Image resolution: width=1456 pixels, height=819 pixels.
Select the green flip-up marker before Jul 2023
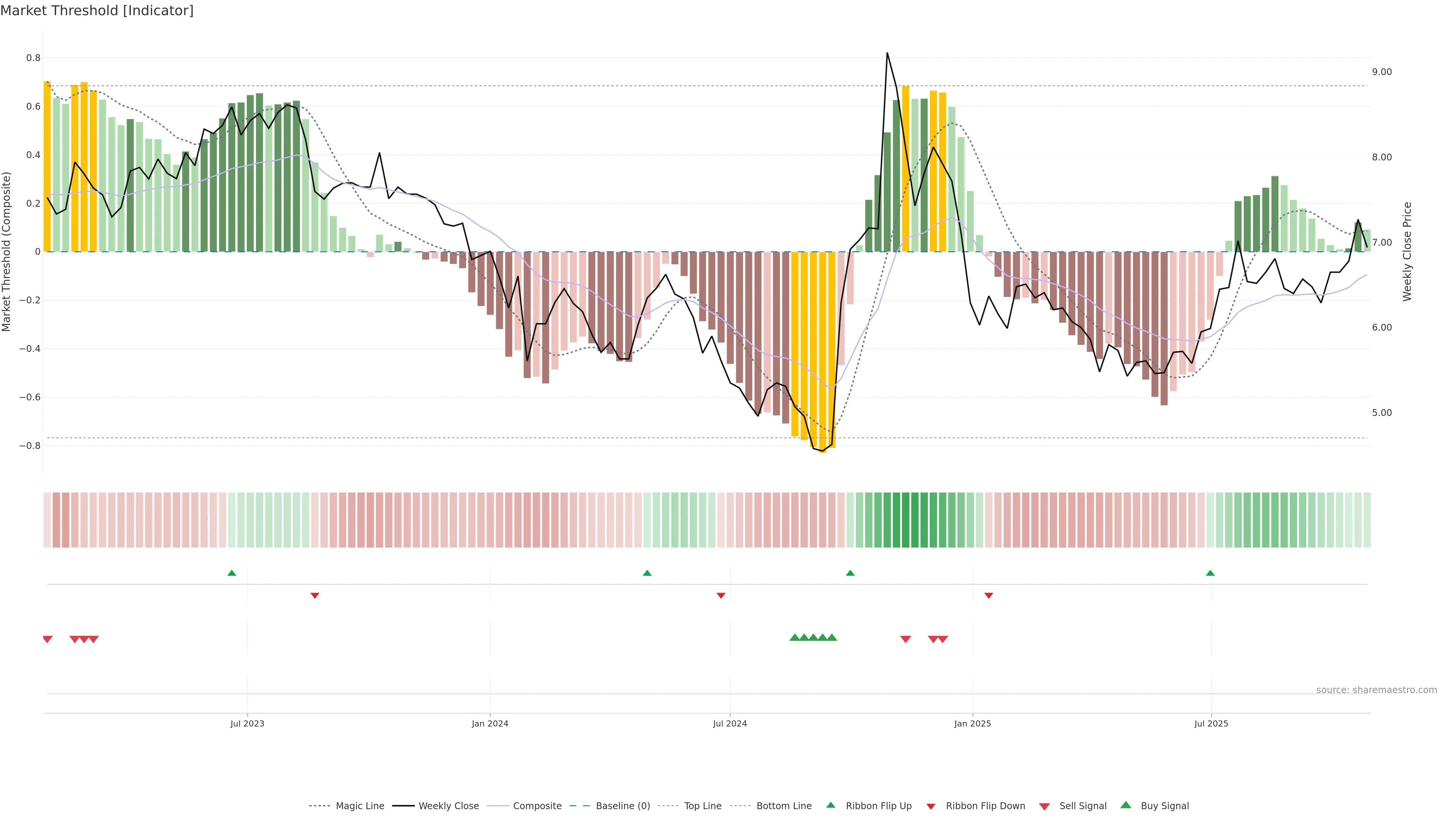(x=232, y=573)
